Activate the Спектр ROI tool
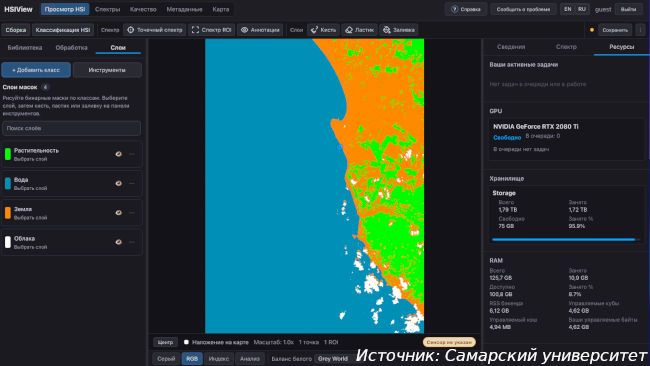 [211, 30]
